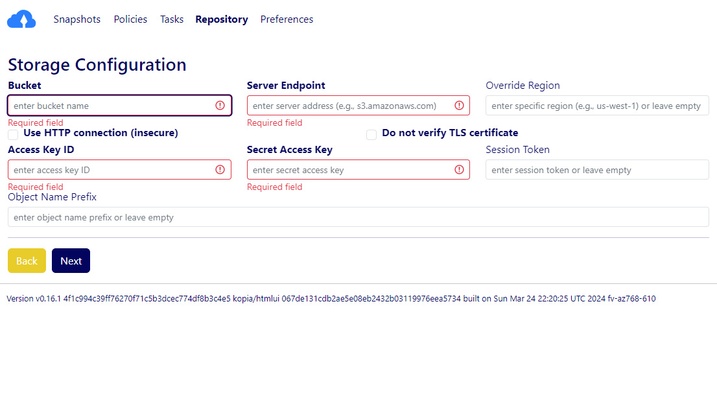Click into the Server Endpoint field

coord(348,105)
